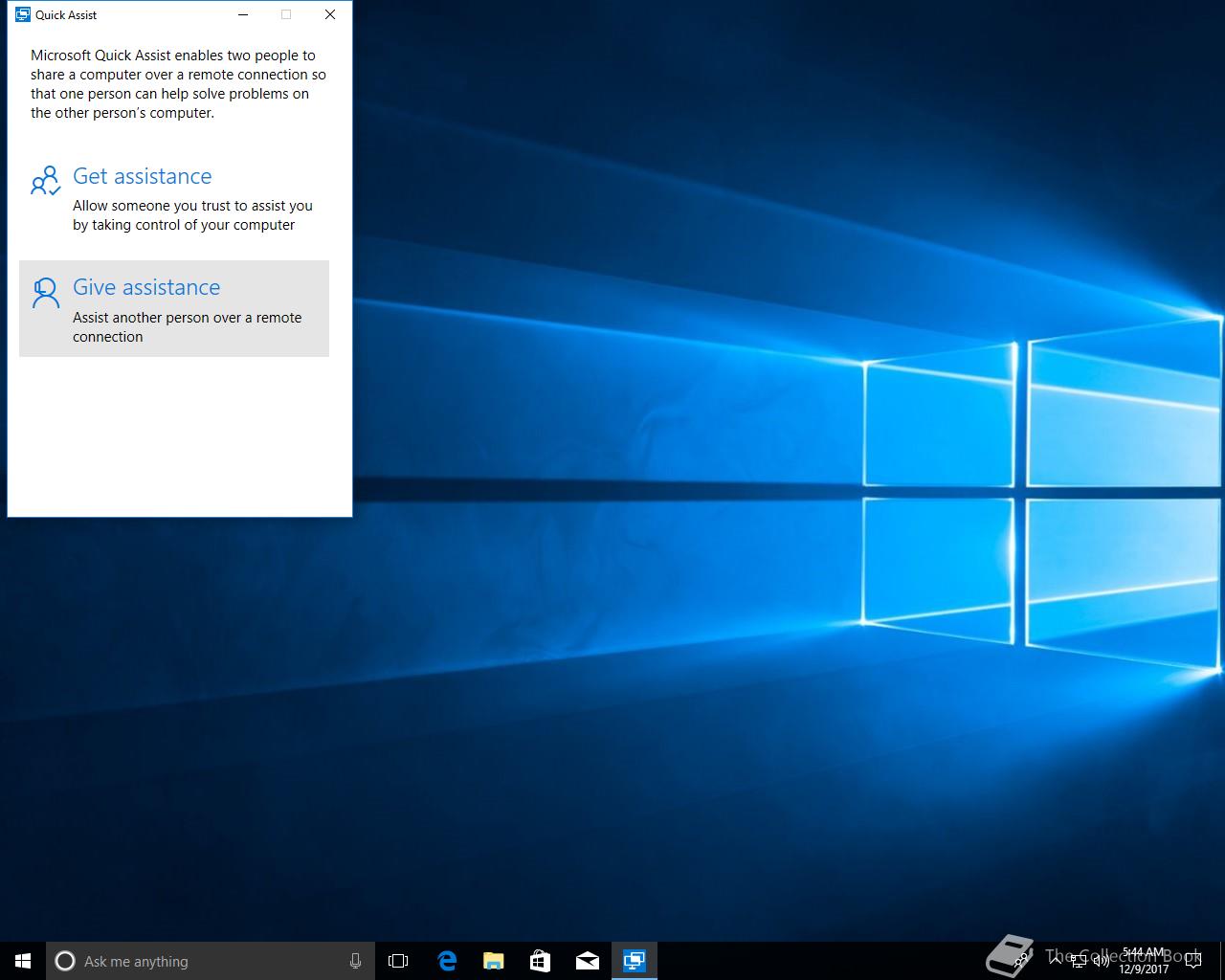Open the Windows Store from the taskbar
1225x980 pixels.
[x=540, y=961]
